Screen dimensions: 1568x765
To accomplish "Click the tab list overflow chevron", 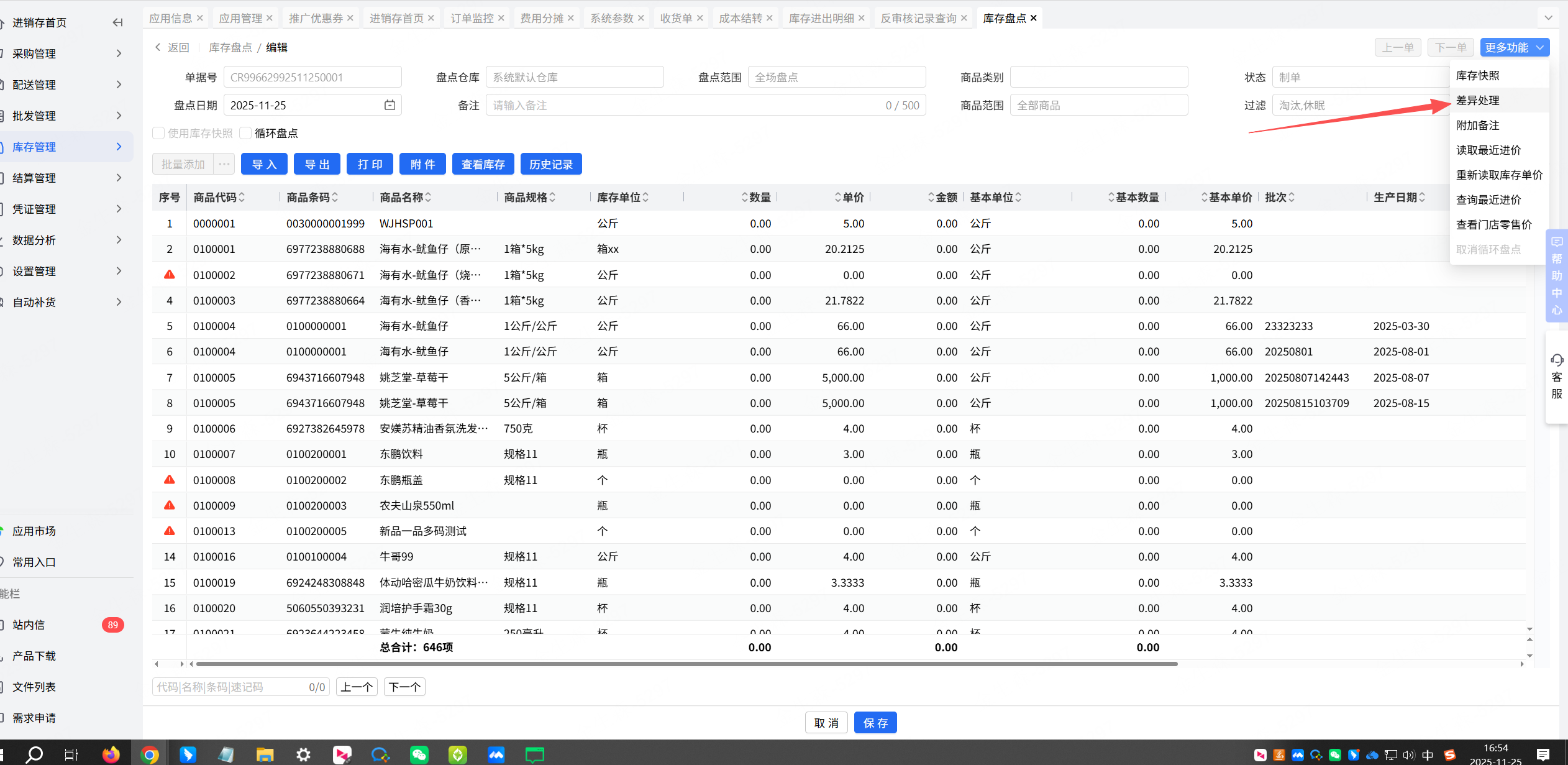I will [x=1548, y=18].
